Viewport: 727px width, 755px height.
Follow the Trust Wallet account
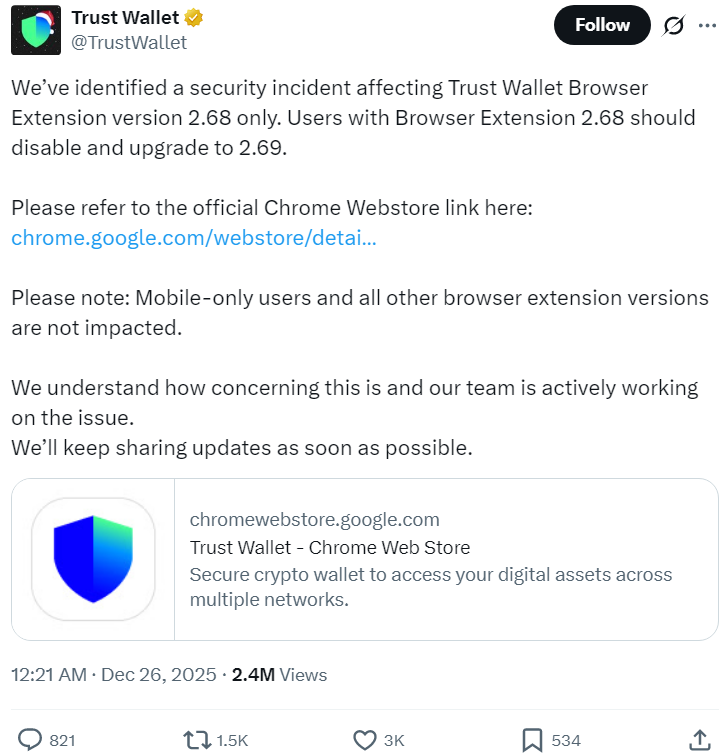pos(602,25)
